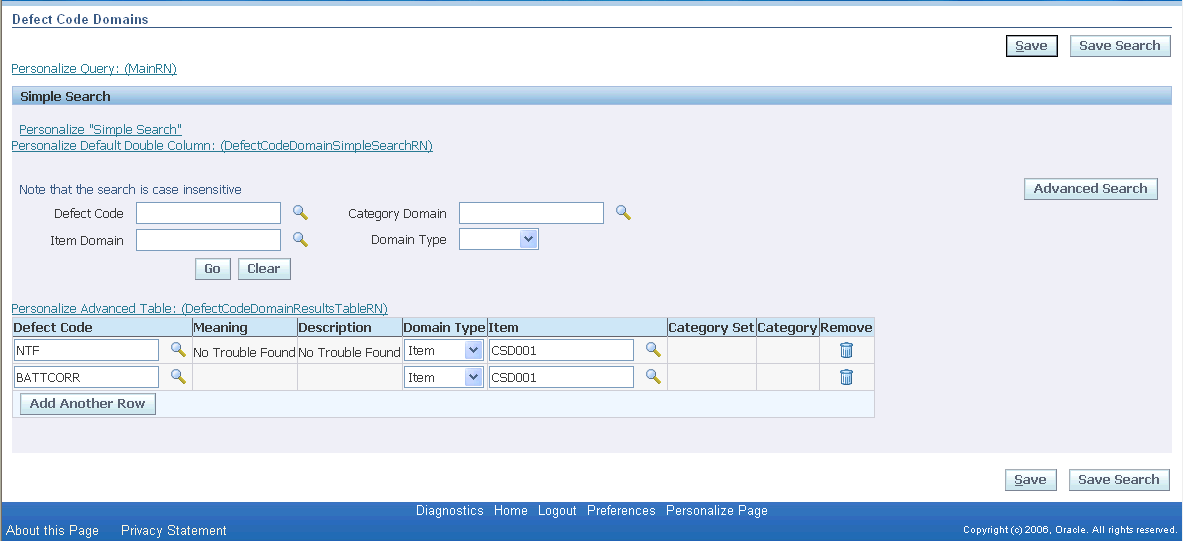This screenshot has width=1184, height=541.
Task: Remove the BATTCORR row with trash icon
Action: [846, 377]
